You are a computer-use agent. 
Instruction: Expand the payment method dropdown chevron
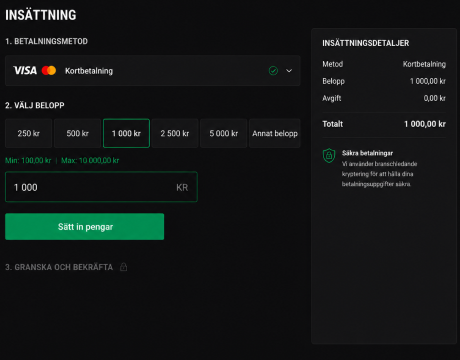click(289, 71)
